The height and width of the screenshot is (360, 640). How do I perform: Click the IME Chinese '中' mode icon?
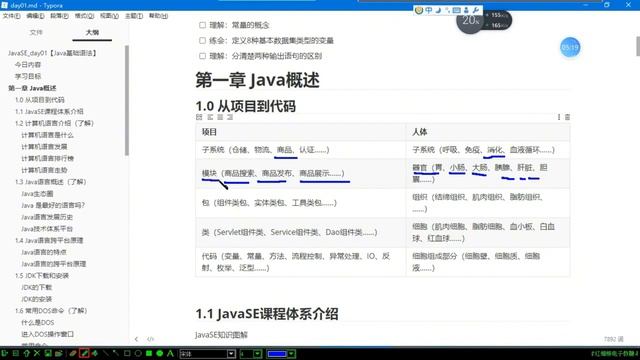click(429, 10)
